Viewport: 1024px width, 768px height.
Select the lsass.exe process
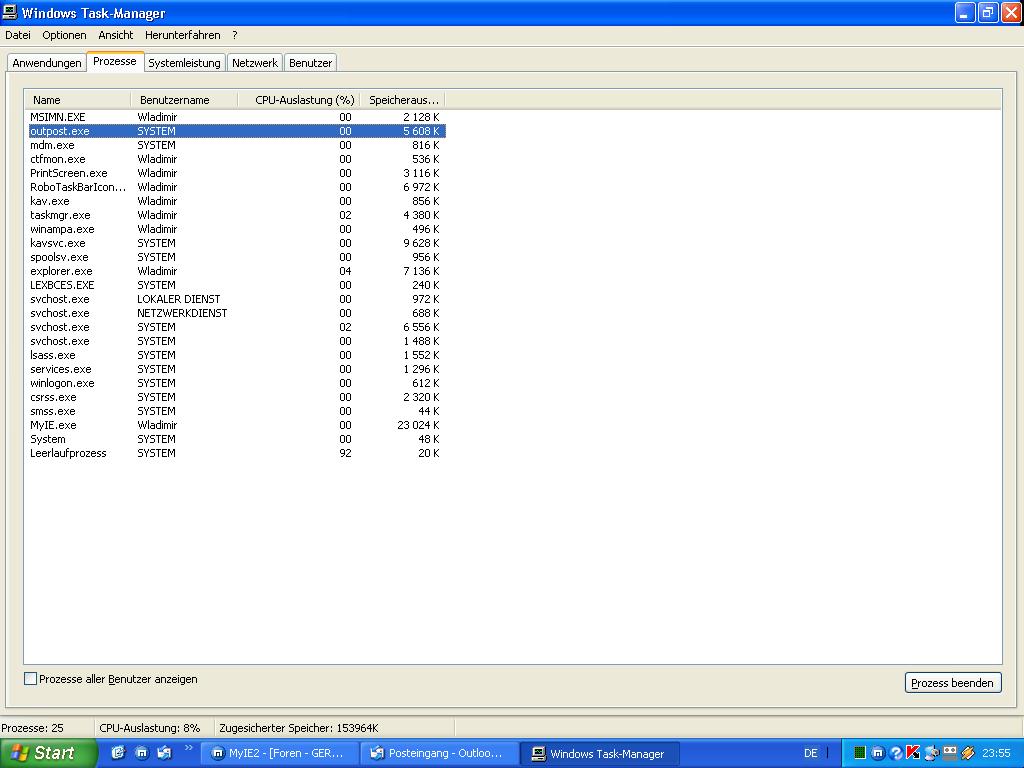pyautogui.click(x=236, y=355)
